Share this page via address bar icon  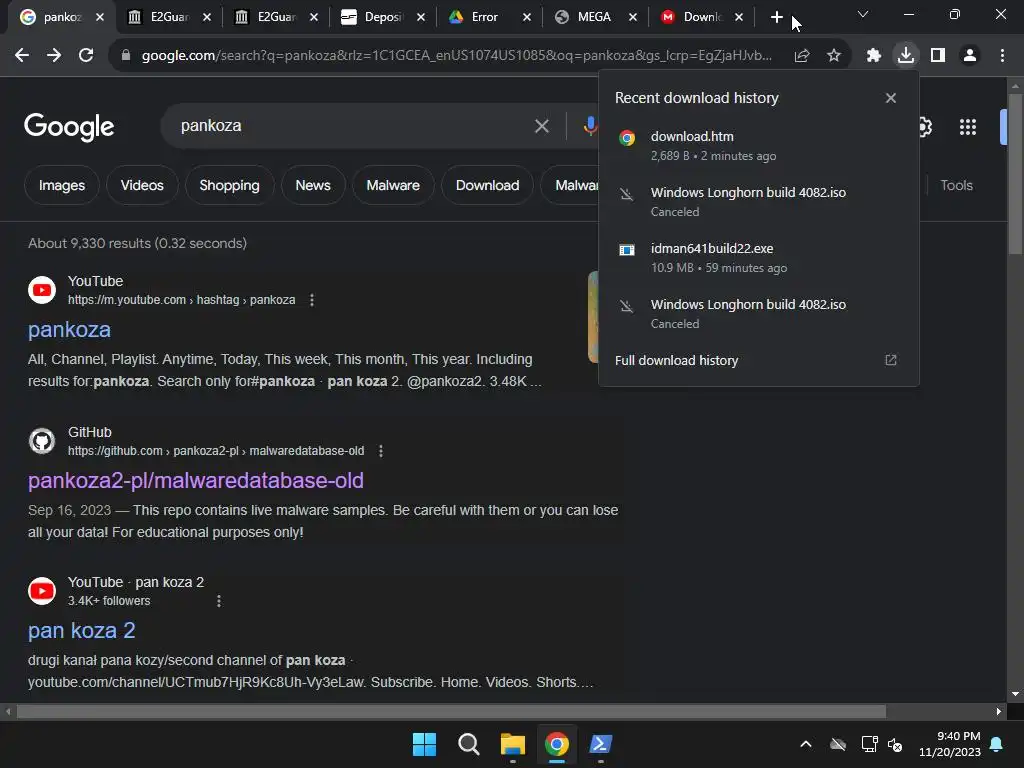click(x=802, y=56)
